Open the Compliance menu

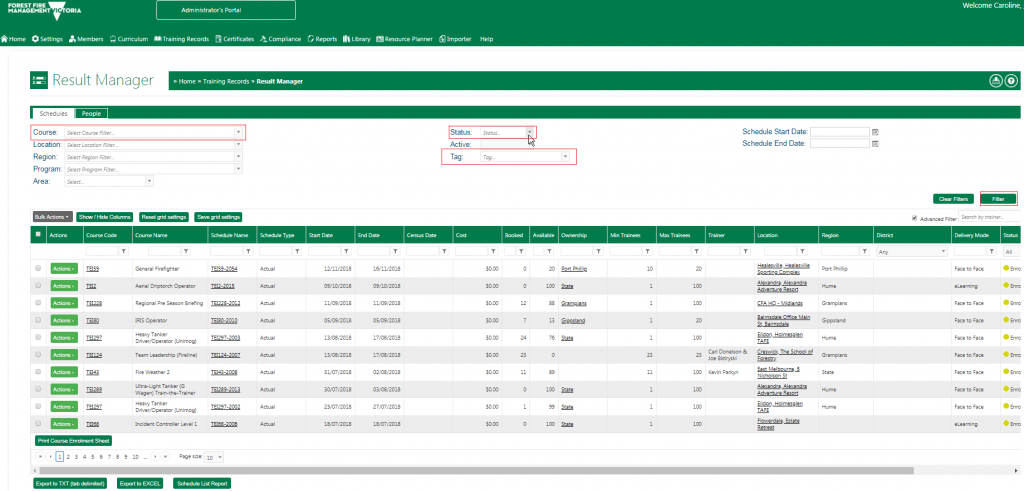point(281,39)
